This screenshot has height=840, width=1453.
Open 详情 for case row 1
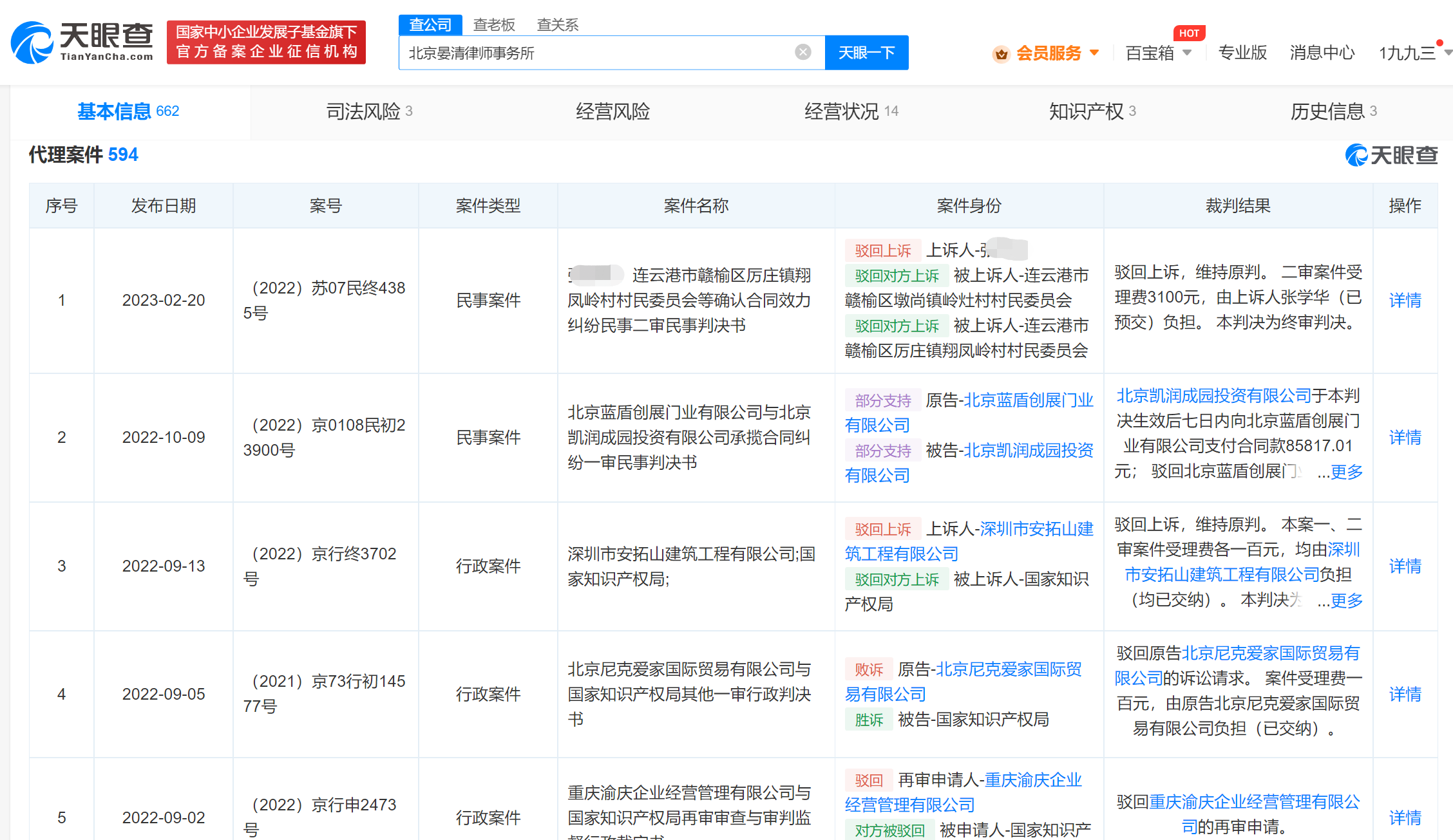(x=1405, y=301)
